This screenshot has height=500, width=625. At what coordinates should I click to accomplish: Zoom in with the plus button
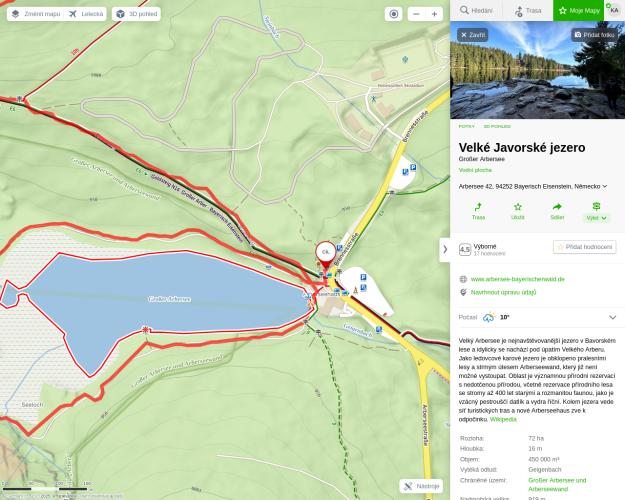pyautogui.click(x=434, y=14)
